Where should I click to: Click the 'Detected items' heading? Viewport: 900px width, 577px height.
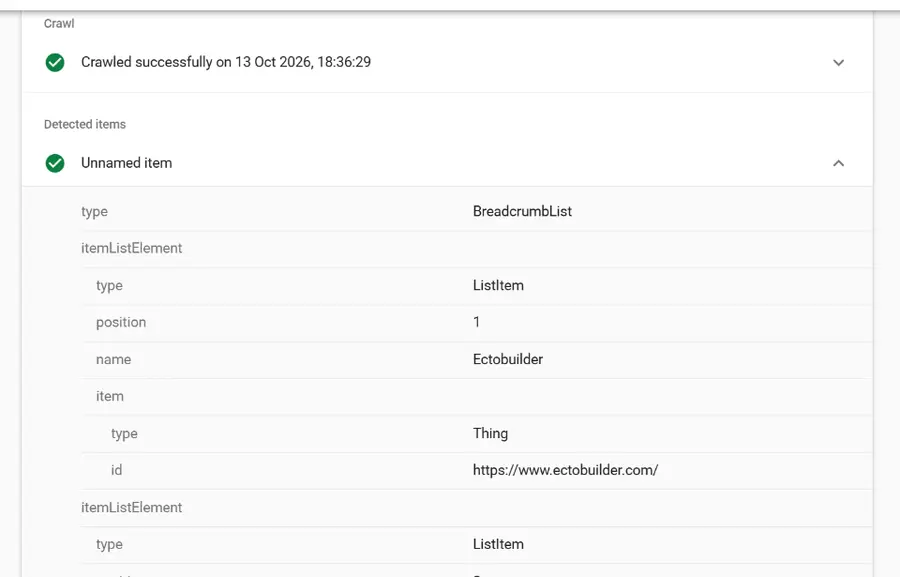(x=85, y=125)
